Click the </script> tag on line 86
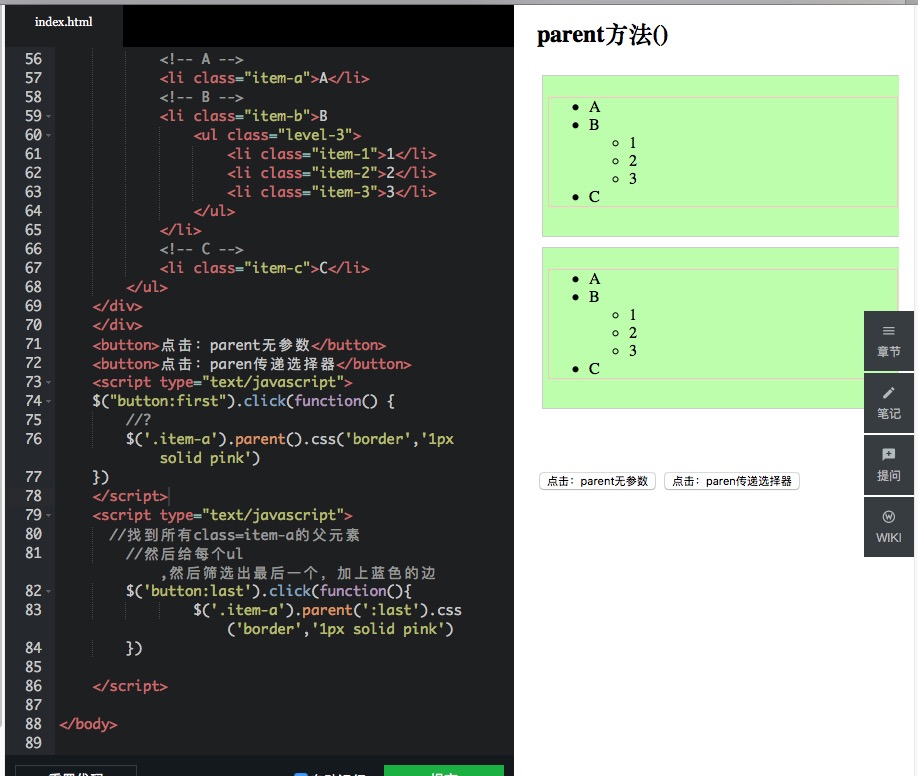 [130, 686]
